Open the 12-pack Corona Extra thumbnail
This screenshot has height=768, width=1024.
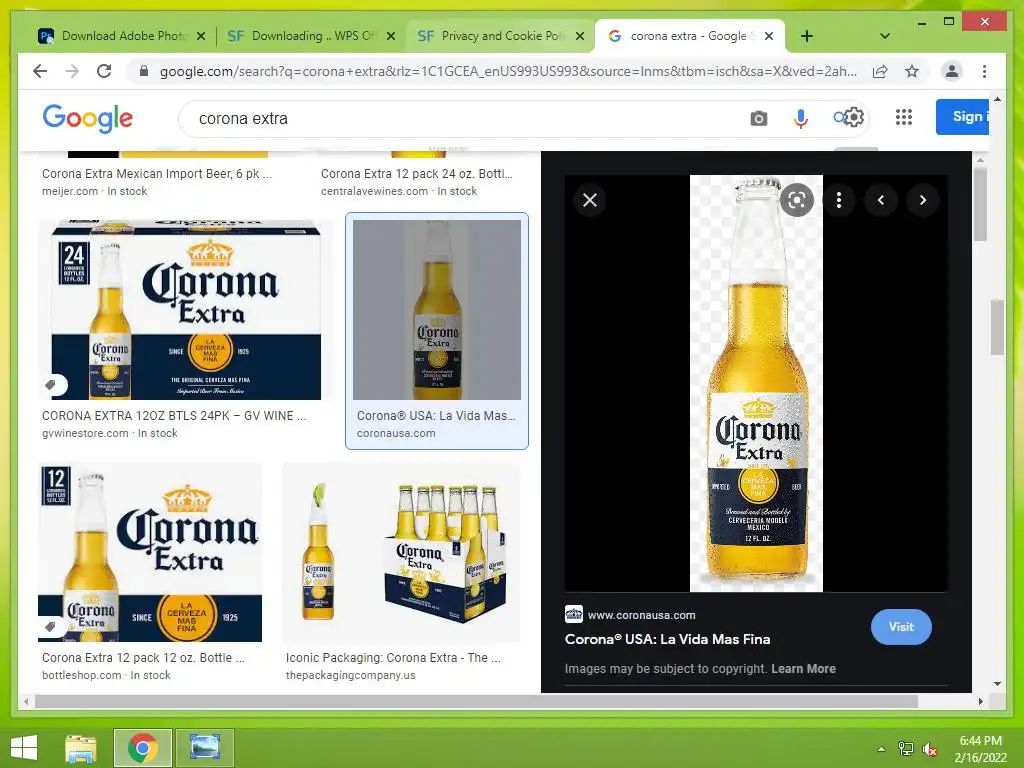click(x=150, y=552)
